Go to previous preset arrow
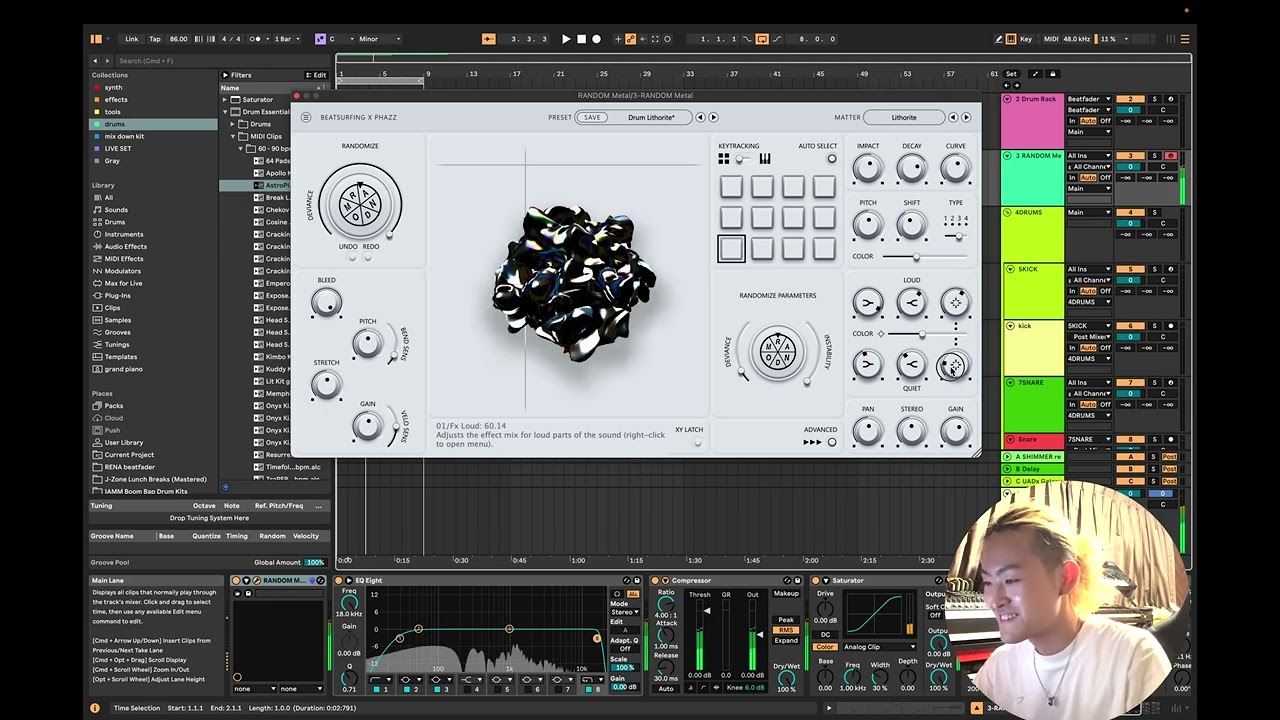The image size is (1280, 720). click(x=701, y=117)
